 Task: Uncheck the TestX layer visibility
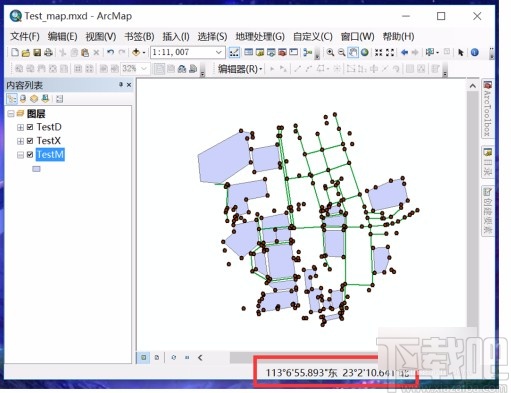[30, 141]
